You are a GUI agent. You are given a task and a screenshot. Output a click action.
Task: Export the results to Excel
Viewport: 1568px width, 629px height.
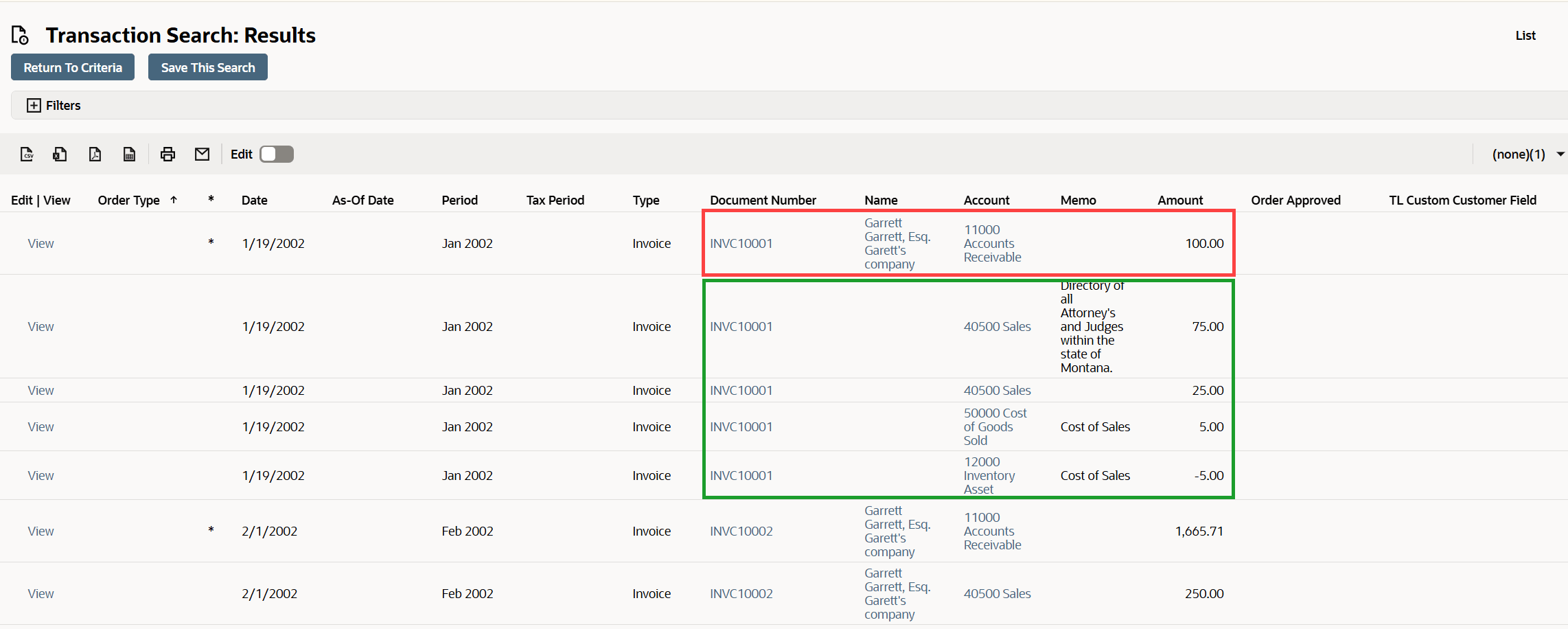pyautogui.click(x=60, y=155)
